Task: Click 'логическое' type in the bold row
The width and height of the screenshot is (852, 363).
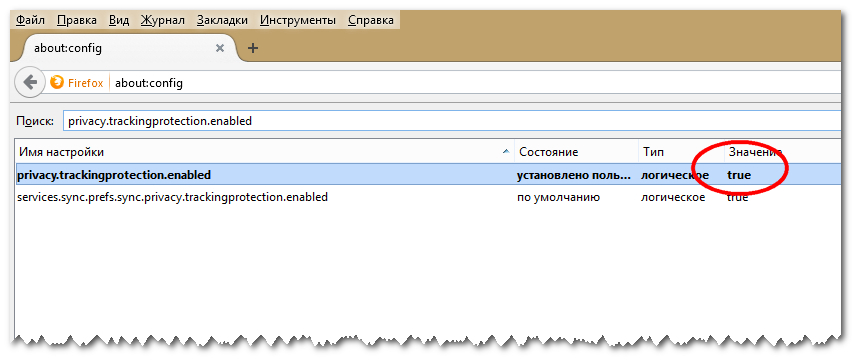Action: (675, 176)
